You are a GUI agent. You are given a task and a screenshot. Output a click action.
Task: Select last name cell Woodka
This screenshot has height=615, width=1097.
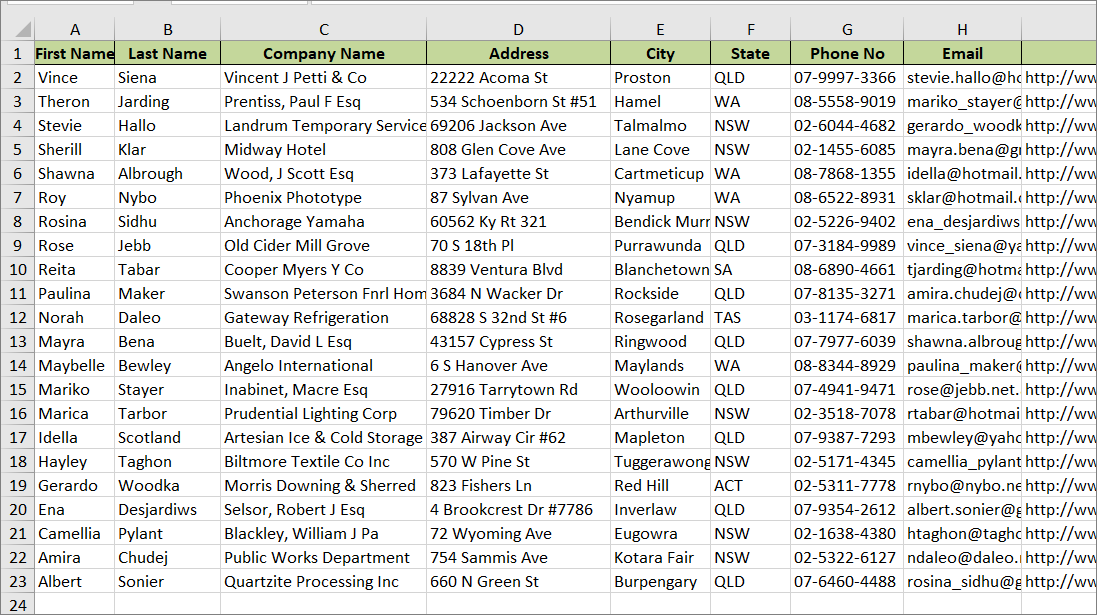[x=167, y=486]
